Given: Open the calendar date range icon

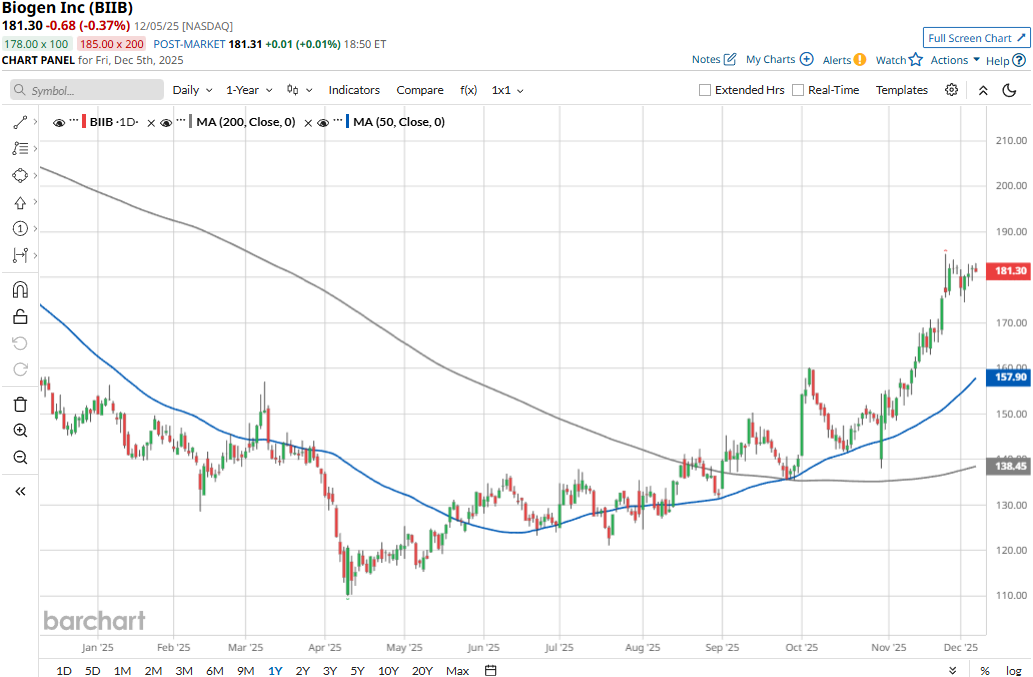Looking at the screenshot, I should 490,670.
